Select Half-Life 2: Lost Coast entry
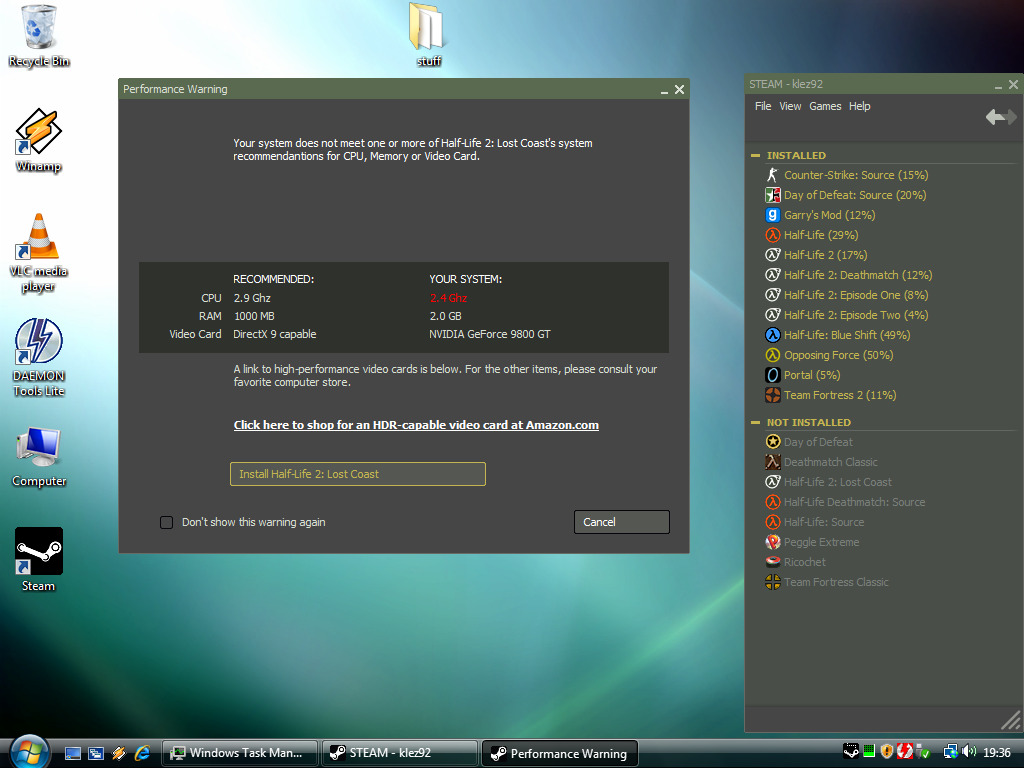 [828, 482]
